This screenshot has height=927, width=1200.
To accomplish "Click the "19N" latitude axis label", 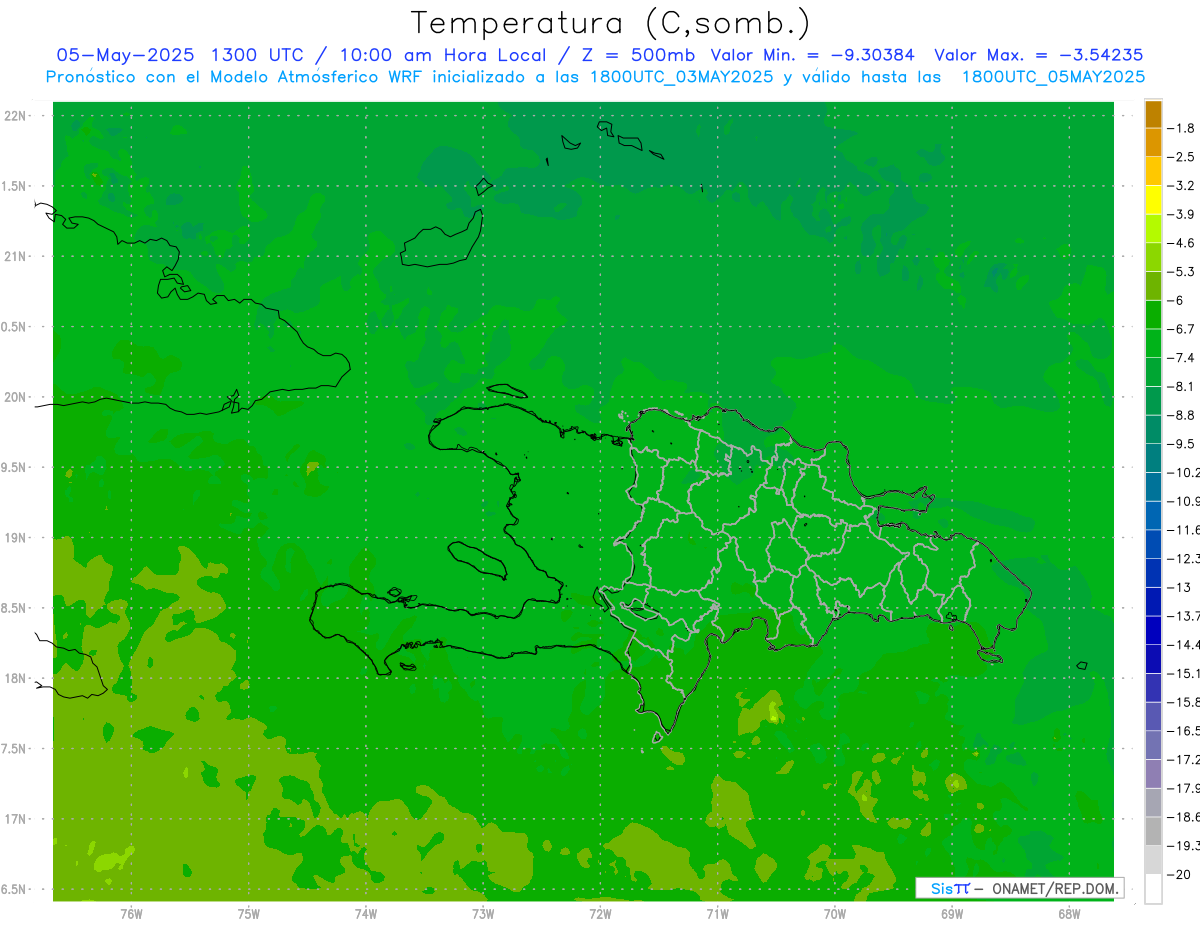I will coord(15,538).
